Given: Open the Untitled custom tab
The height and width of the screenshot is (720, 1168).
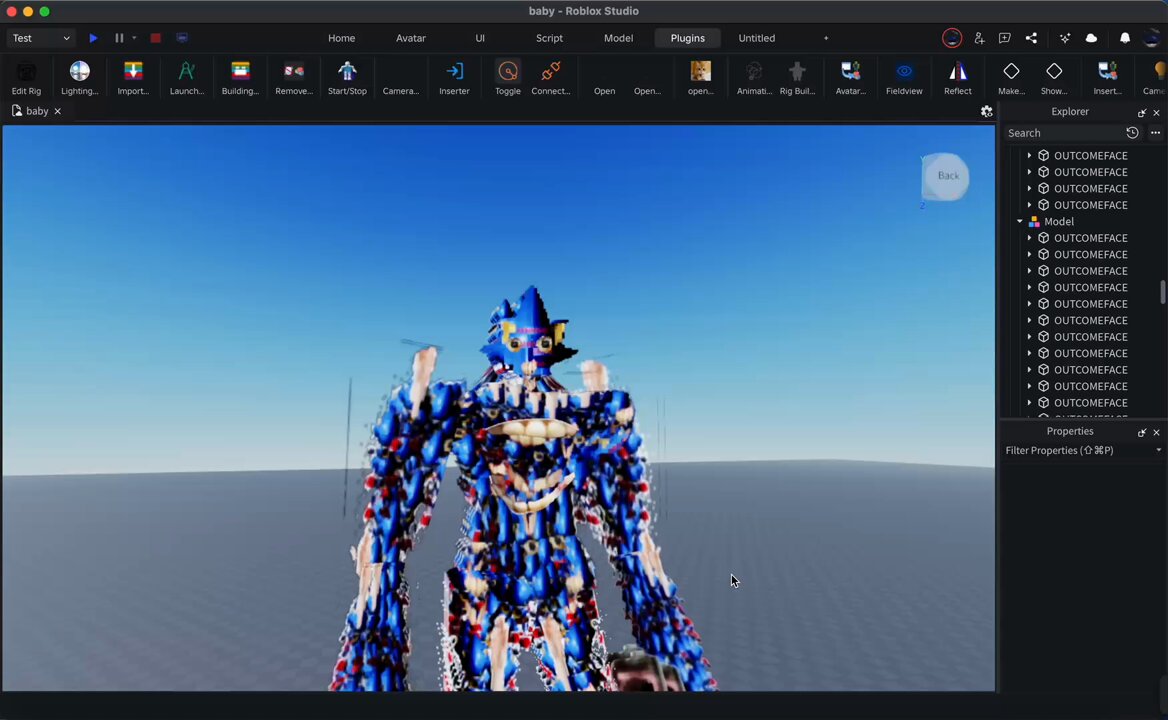Looking at the screenshot, I should [757, 38].
